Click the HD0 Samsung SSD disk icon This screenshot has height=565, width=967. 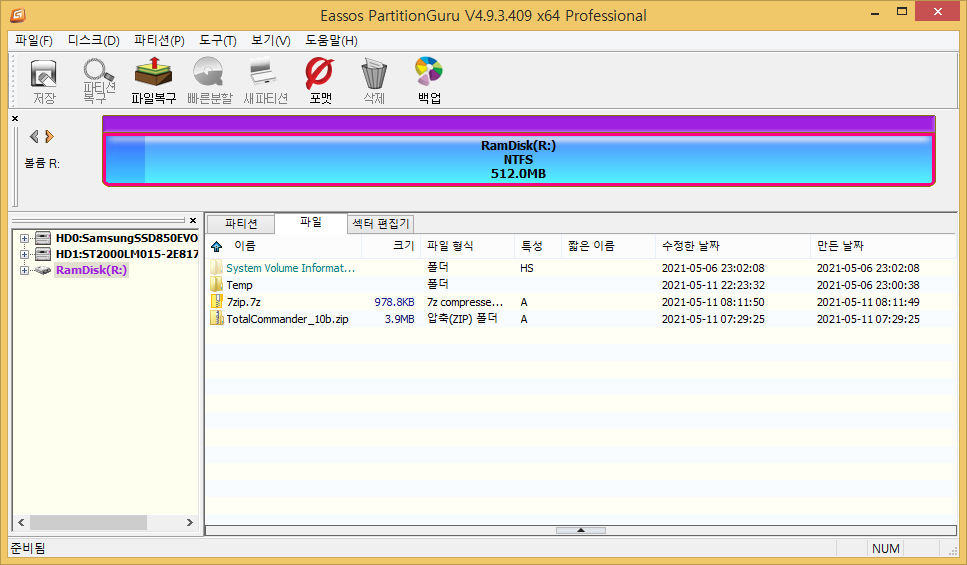pyautogui.click(x=43, y=238)
